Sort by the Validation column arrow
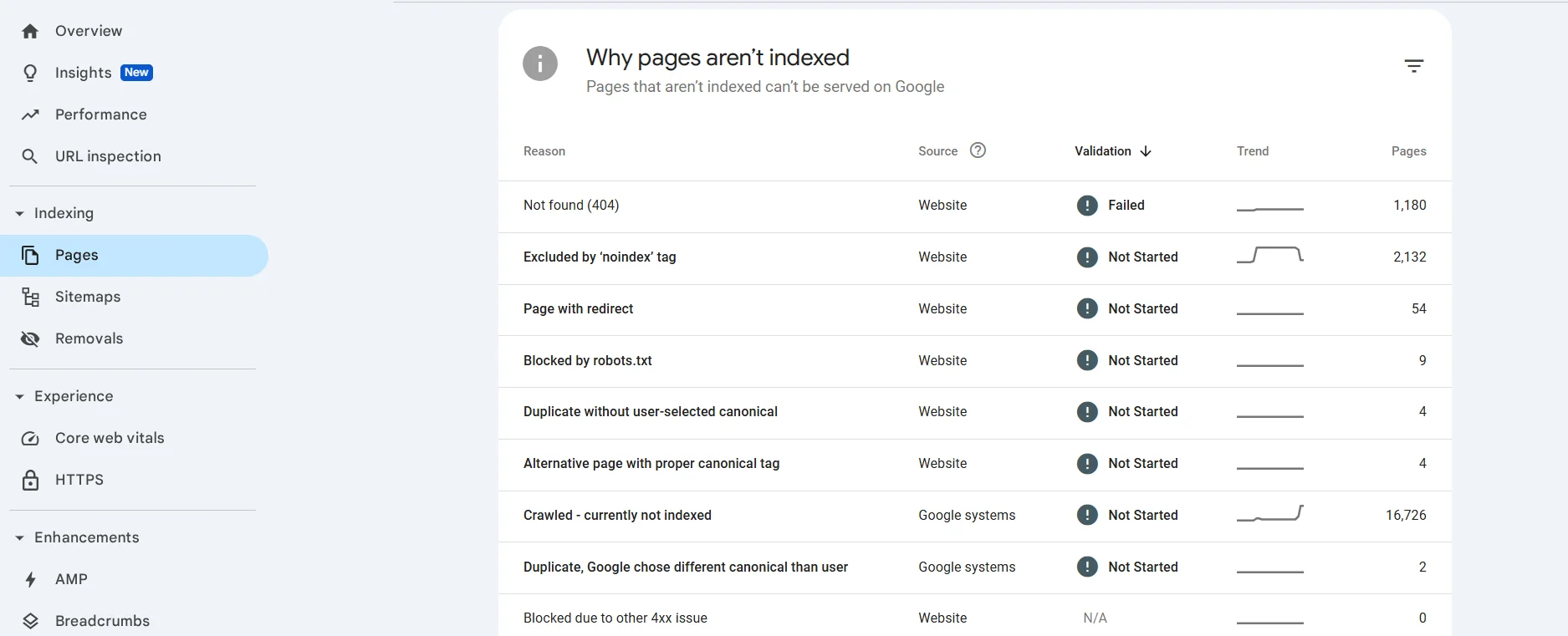The width and height of the screenshot is (1568, 636). tap(1146, 151)
